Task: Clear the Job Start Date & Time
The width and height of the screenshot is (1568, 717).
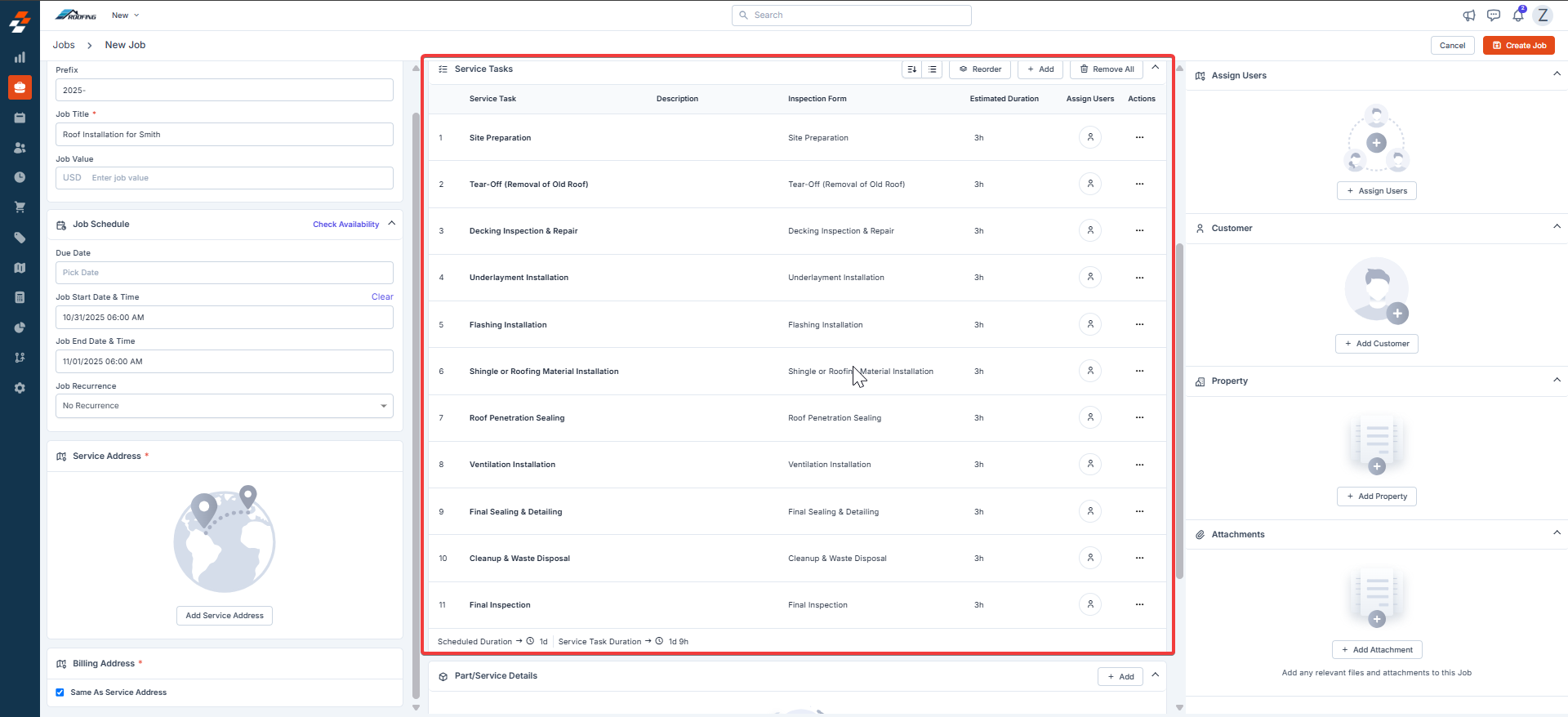Action: (382, 297)
